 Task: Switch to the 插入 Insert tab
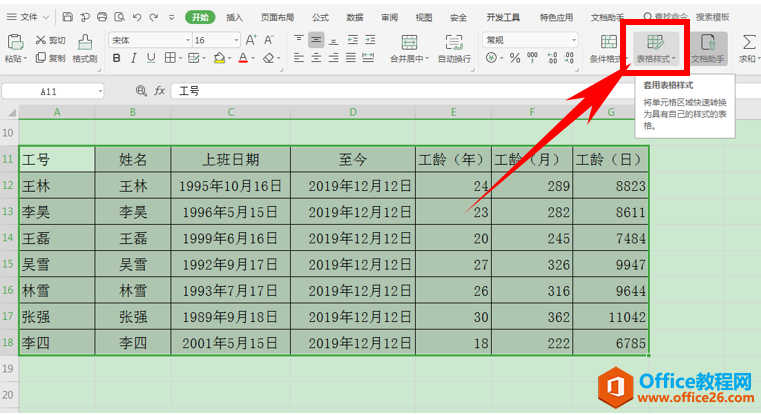point(234,17)
